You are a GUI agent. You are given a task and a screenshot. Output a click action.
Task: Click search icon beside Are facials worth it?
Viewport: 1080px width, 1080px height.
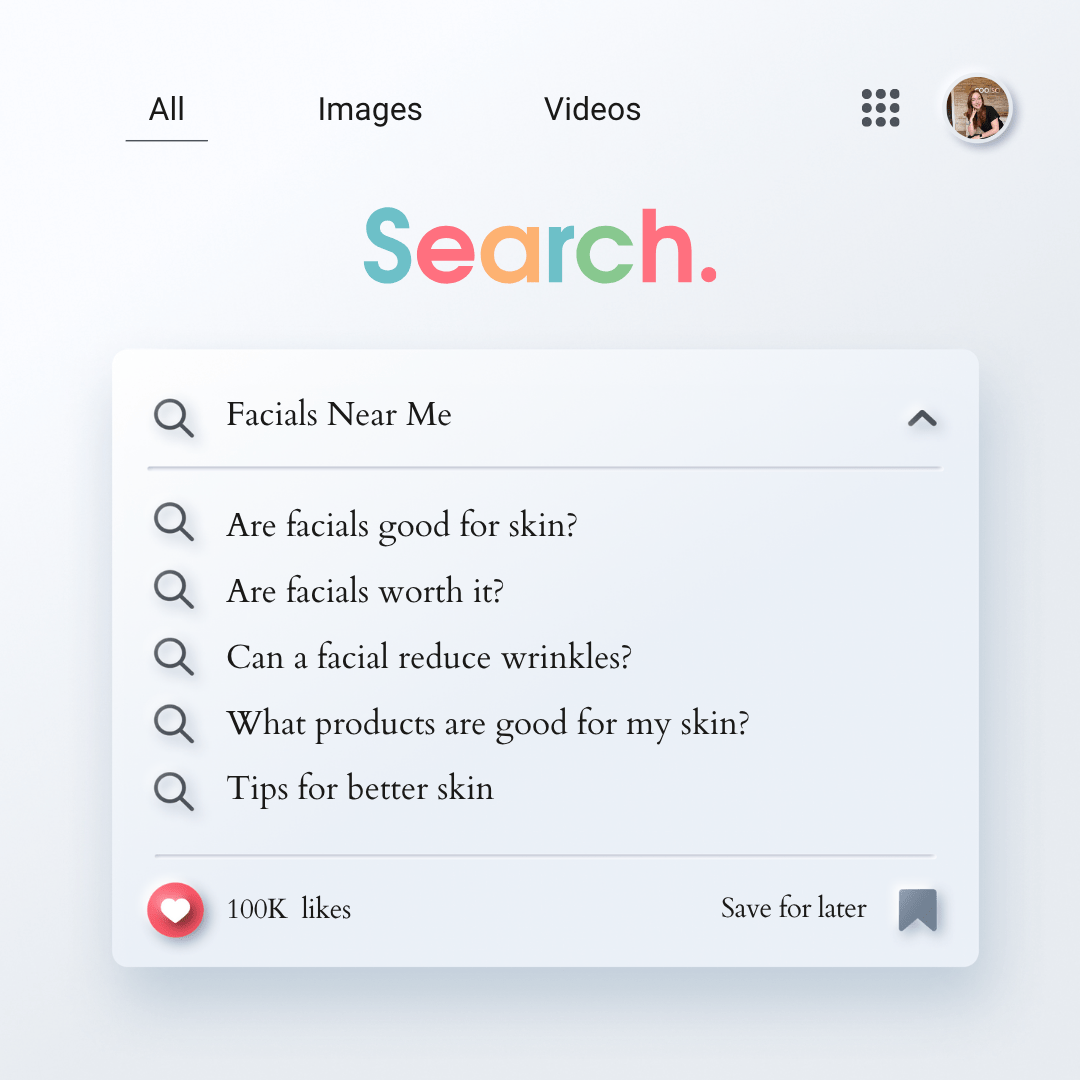[174, 591]
